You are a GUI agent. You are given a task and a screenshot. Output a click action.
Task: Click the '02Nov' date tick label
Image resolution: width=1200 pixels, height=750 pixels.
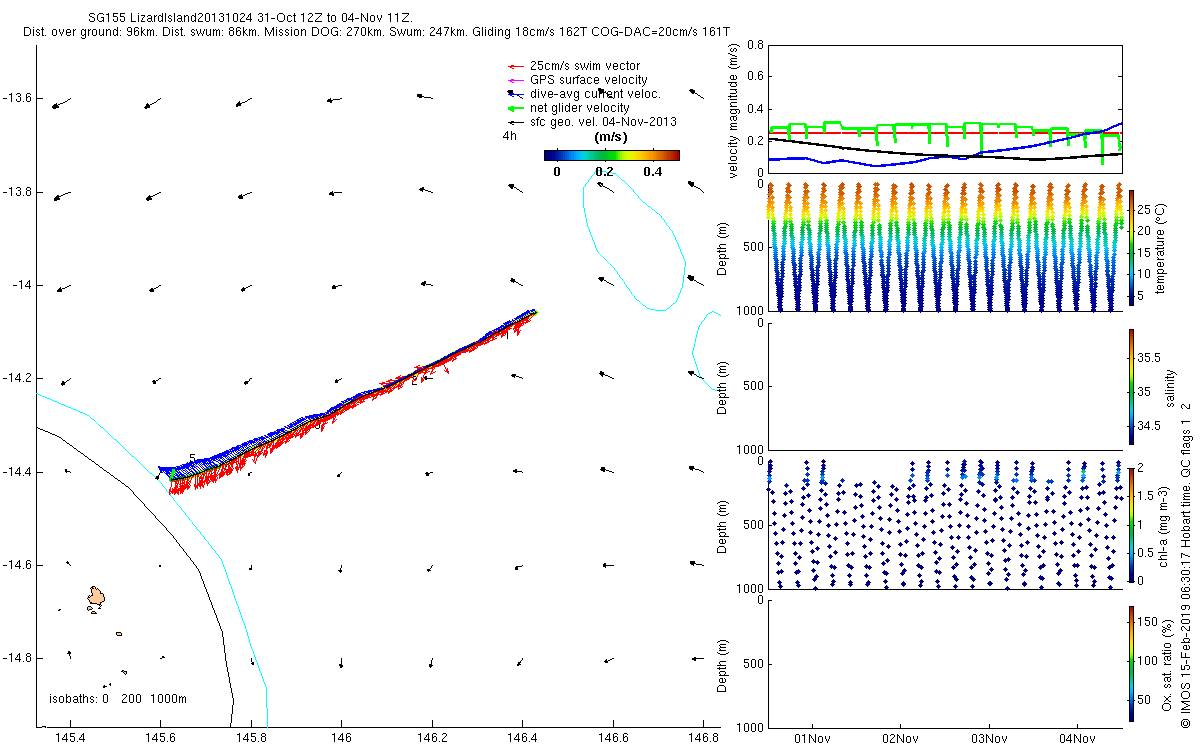[901, 740]
